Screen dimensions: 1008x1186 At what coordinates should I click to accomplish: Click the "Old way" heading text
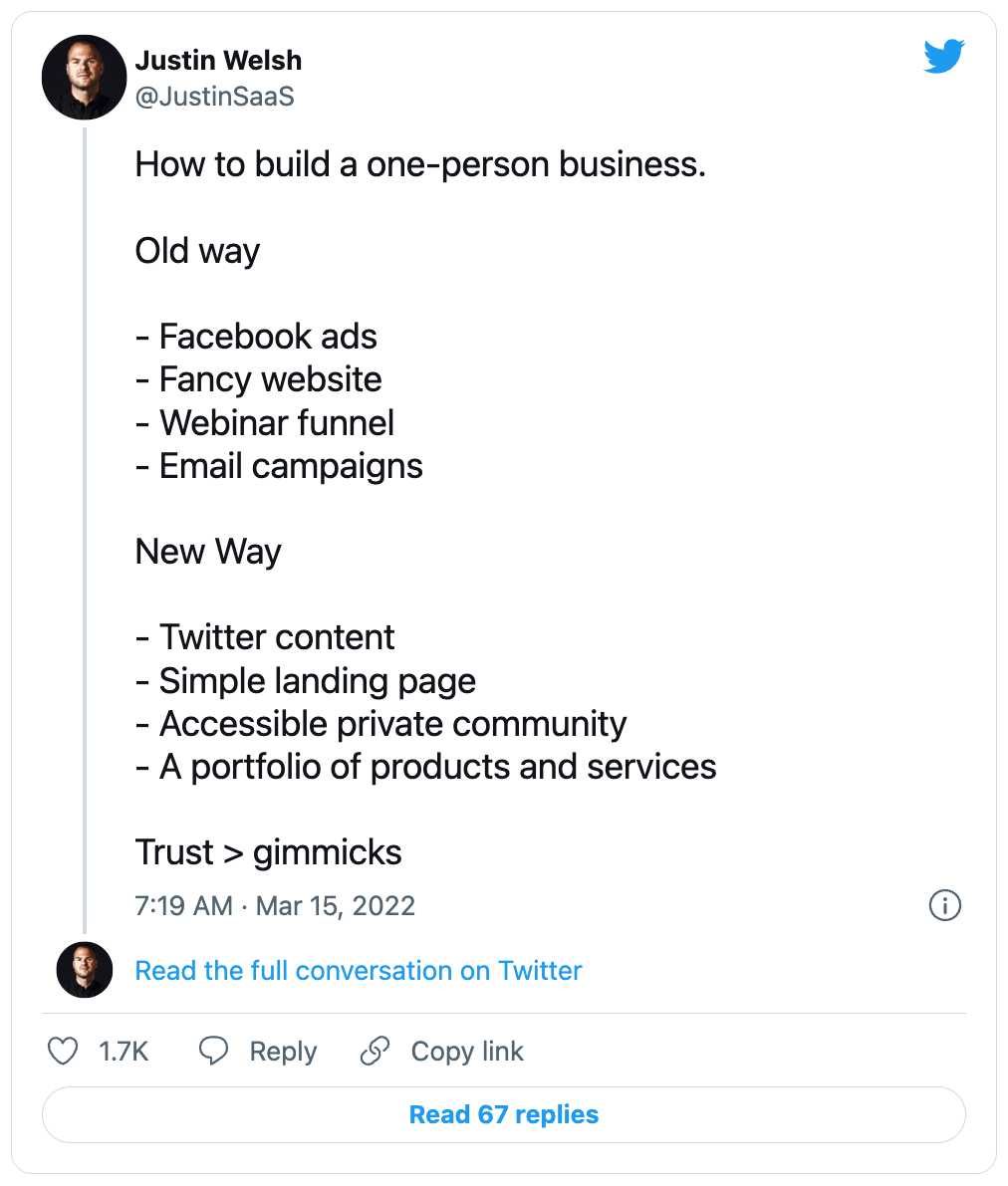(197, 251)
